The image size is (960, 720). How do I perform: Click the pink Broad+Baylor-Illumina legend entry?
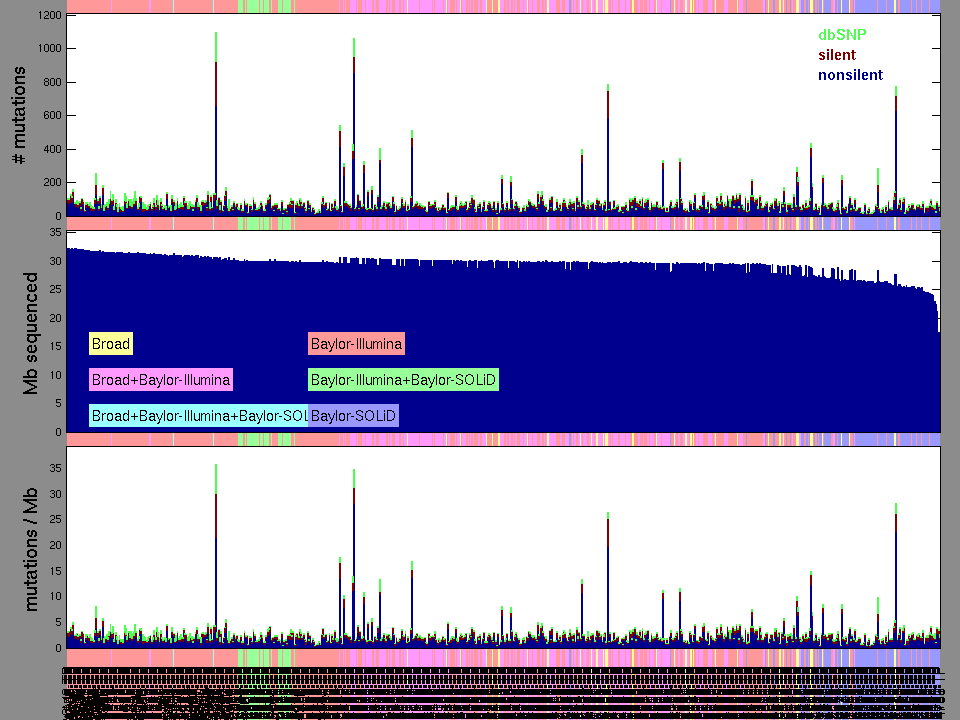[161, 380]
